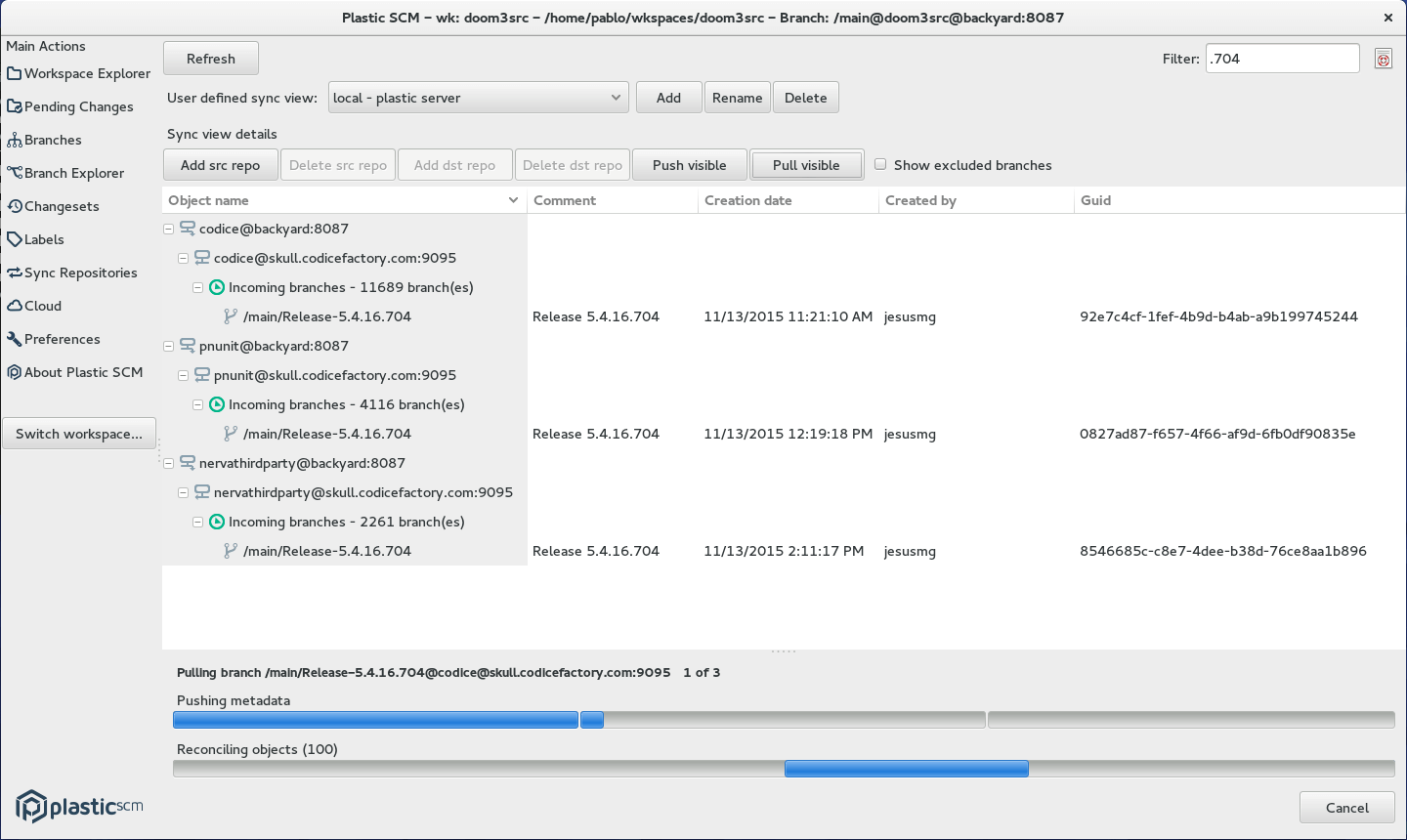Click the Workspace Explorer folder icon
1407x840 pixels.
coord(14,73)
